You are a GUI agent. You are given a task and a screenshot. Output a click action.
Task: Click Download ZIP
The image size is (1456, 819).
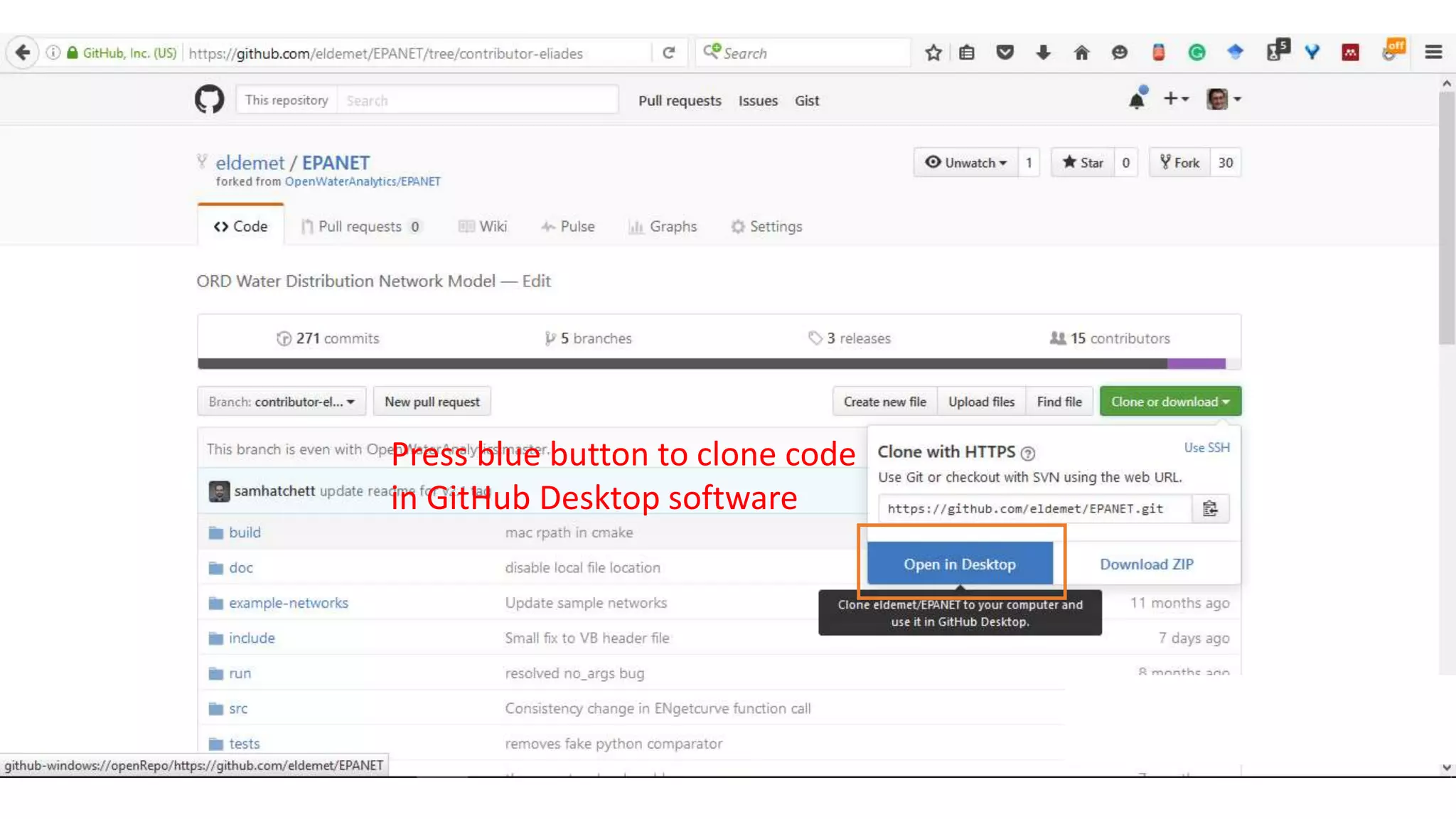[1147, 564]
